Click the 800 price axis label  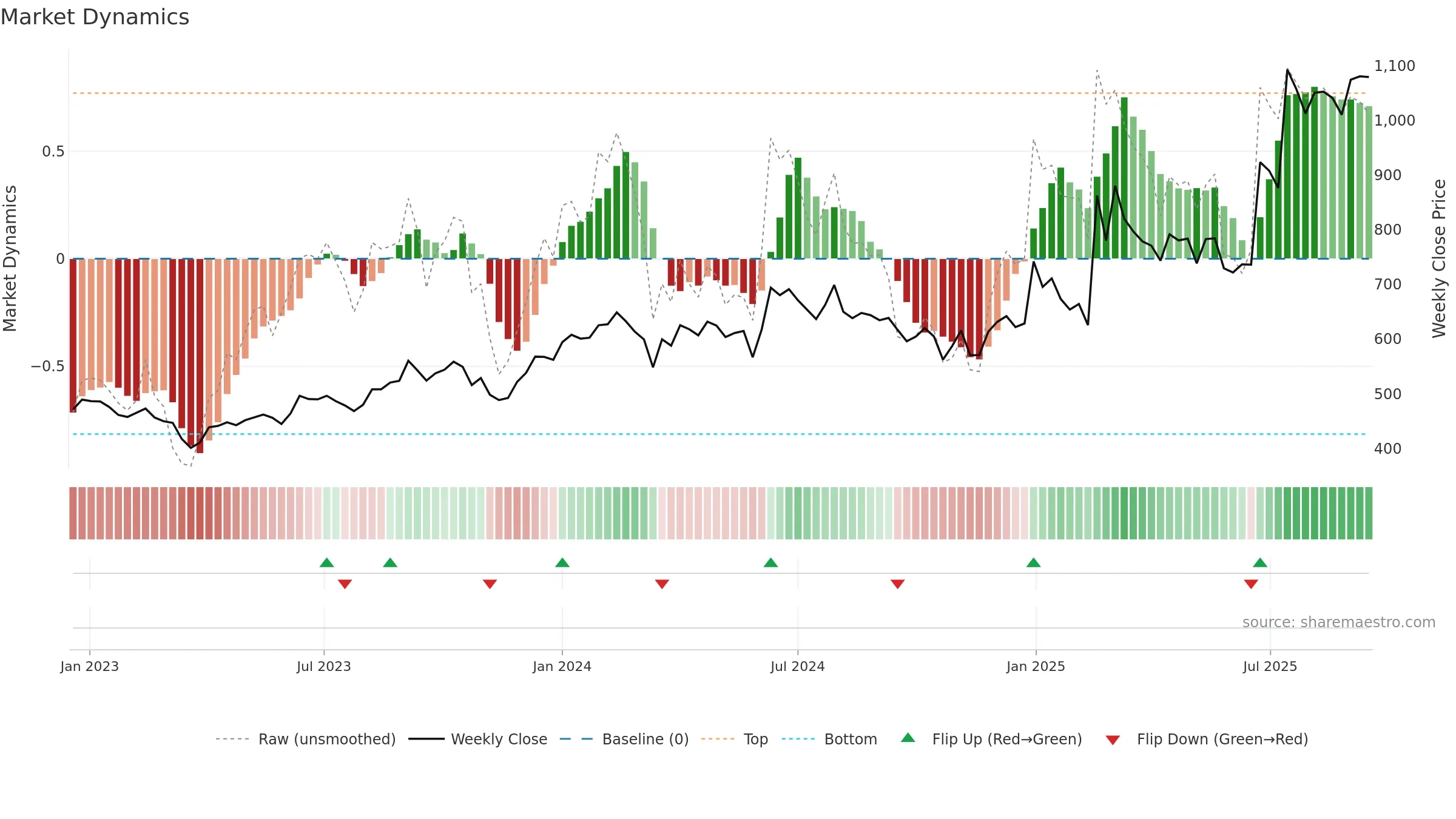1387,229
